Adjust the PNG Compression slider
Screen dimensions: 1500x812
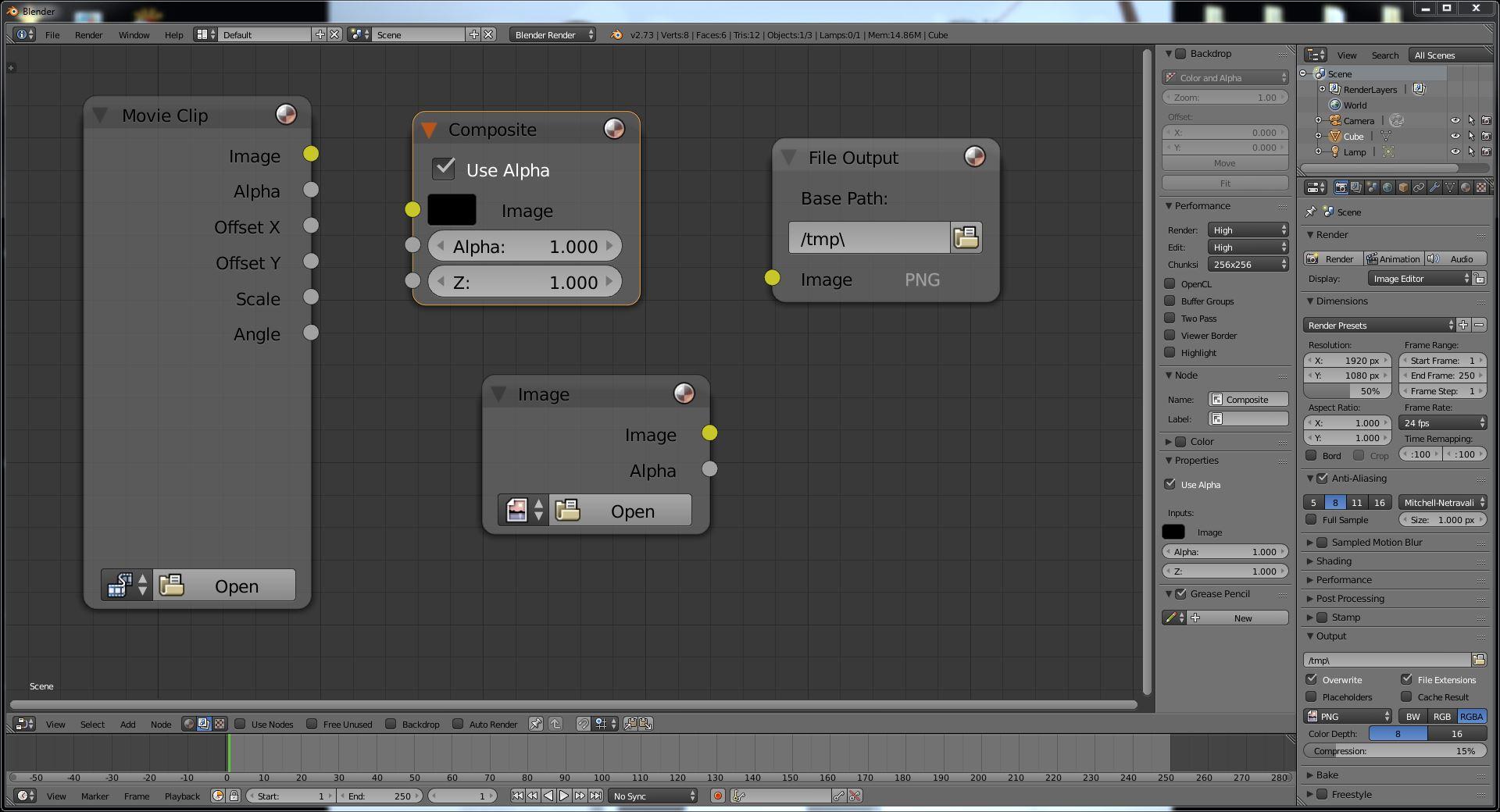click(x=1395, y=750)
